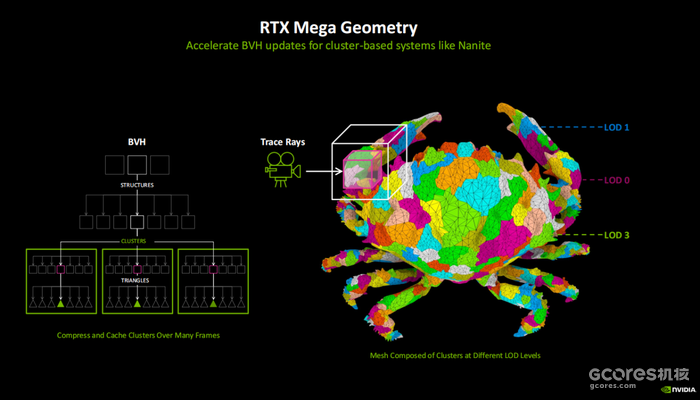The image size is (700, 400).
Task: Click the "LOD 1" label
Action: coord(617,128)
